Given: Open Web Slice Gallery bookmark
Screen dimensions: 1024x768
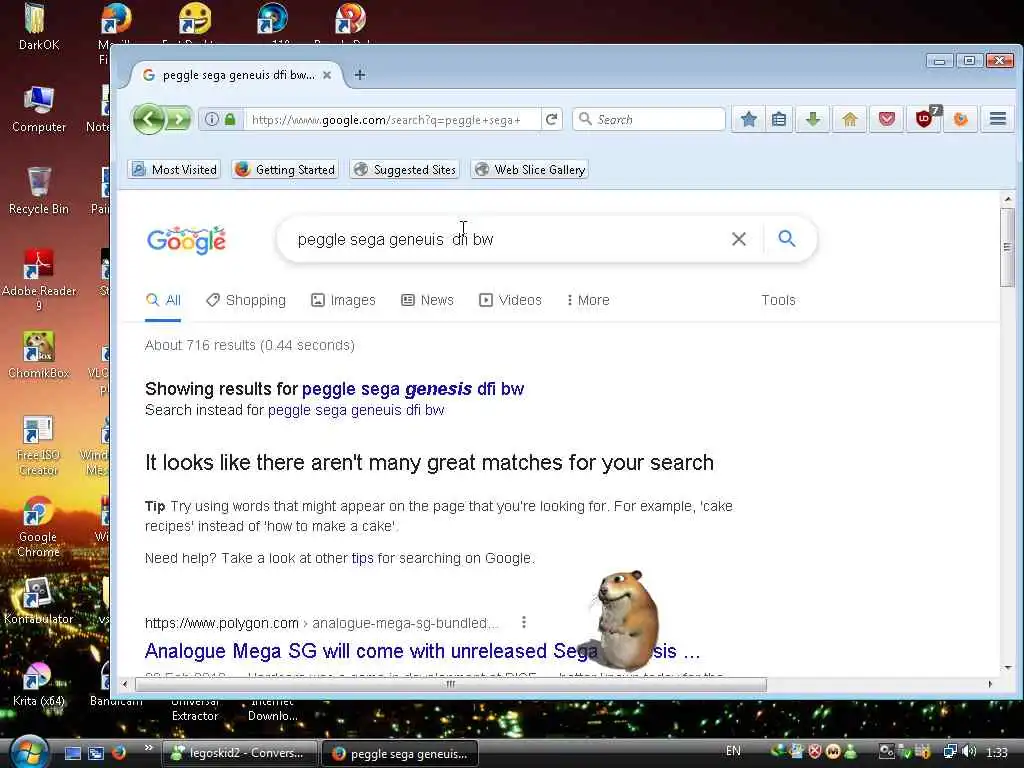Looking at the screenshot, I should pos(530,170).
